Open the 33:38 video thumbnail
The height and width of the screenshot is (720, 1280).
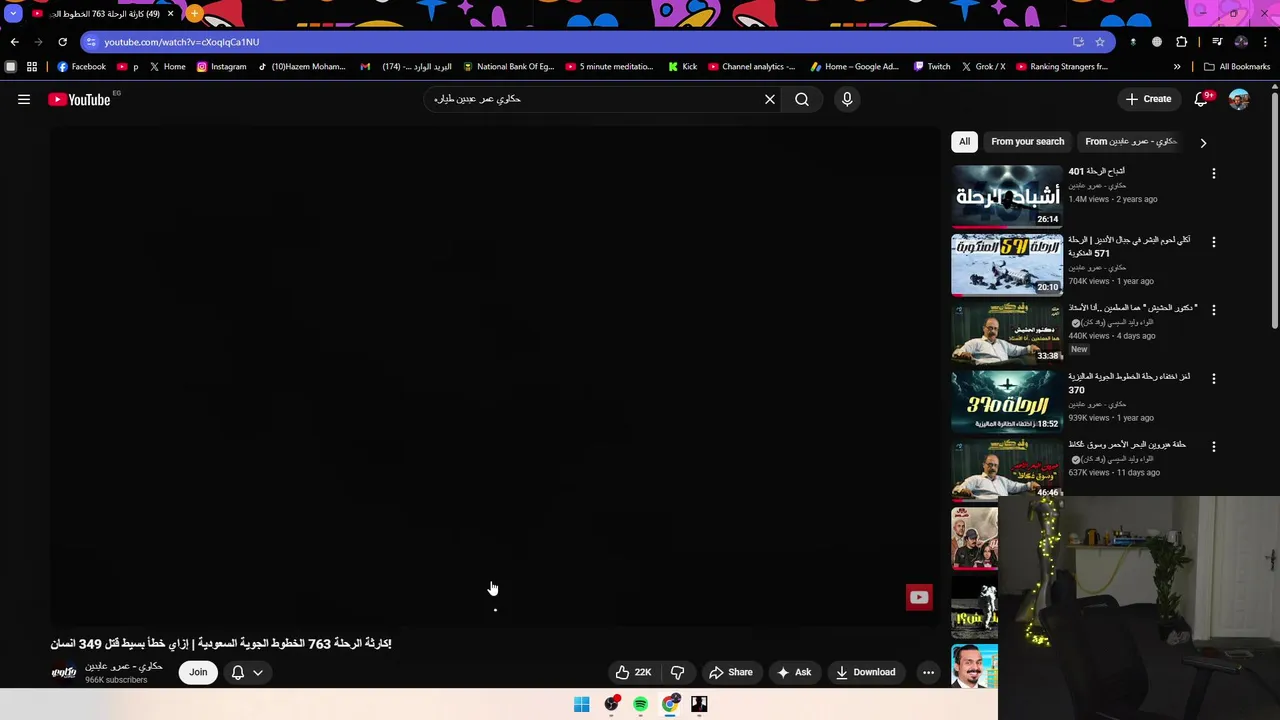coord(1007,333)
